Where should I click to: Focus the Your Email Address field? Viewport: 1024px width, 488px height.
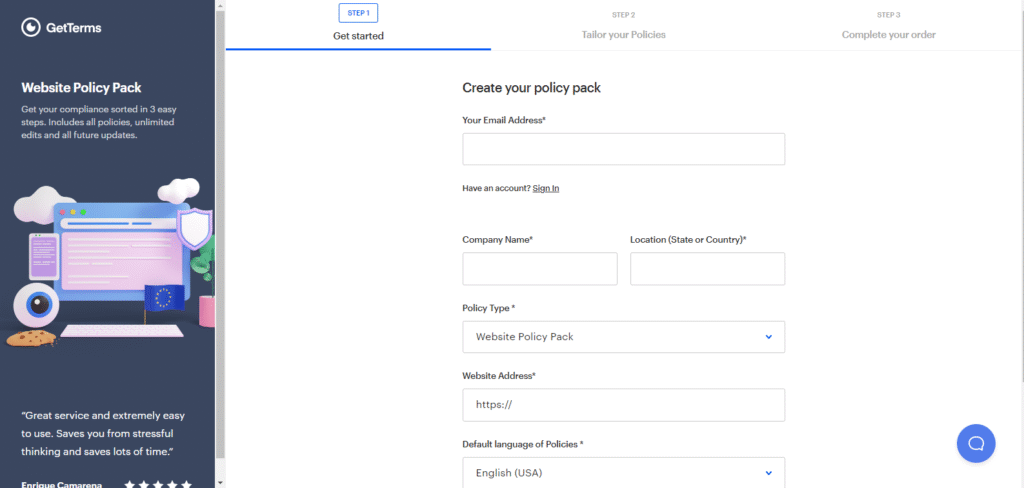pos(623,149)
